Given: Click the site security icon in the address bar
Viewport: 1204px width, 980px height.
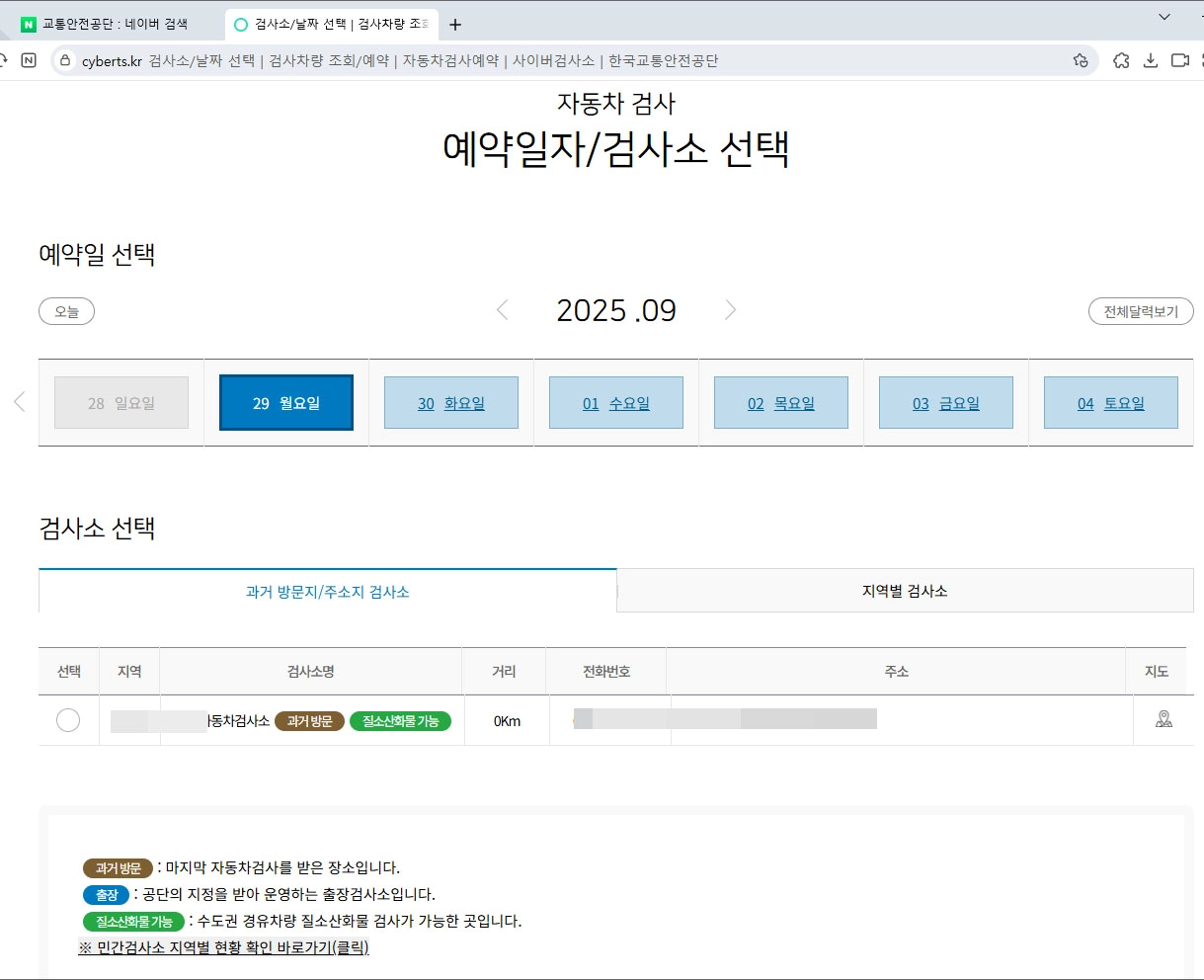Looking at the screenshot, I should point(63,60).
